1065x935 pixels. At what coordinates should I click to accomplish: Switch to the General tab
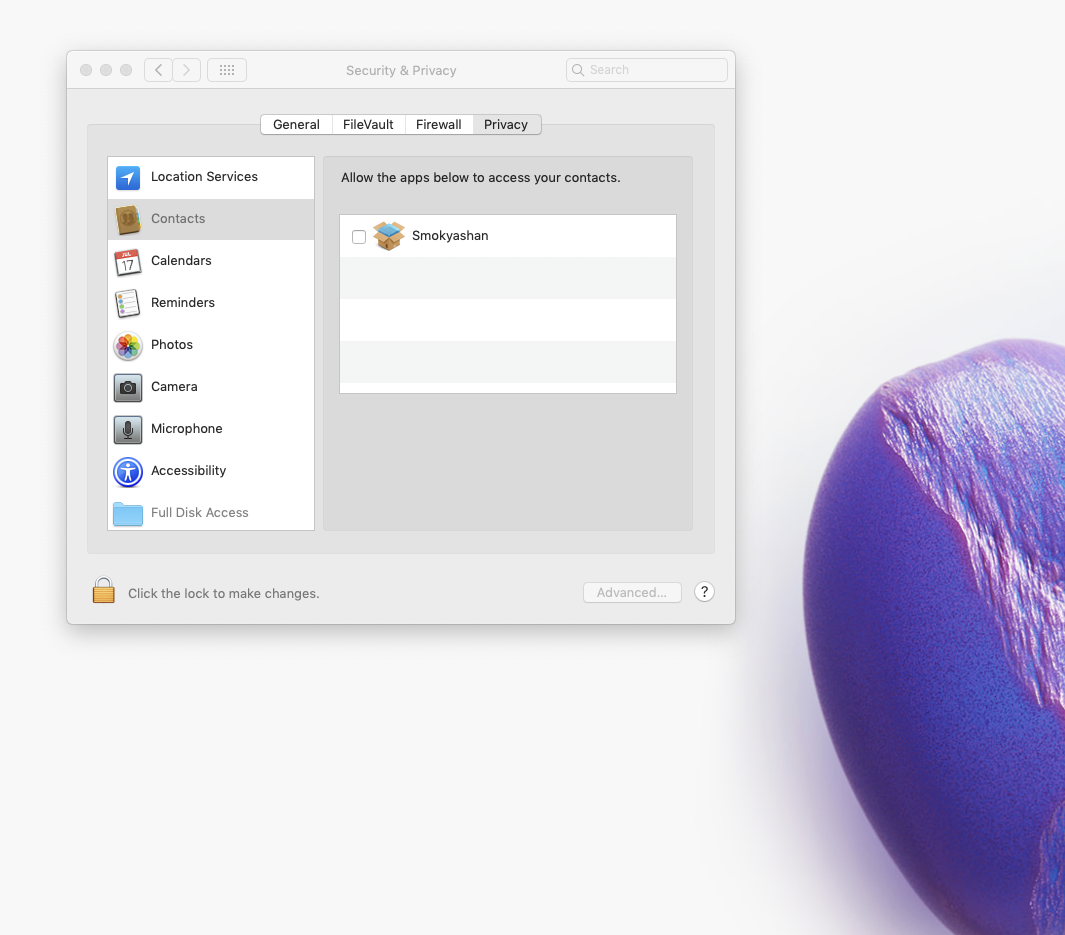click(x=296, y=124)
